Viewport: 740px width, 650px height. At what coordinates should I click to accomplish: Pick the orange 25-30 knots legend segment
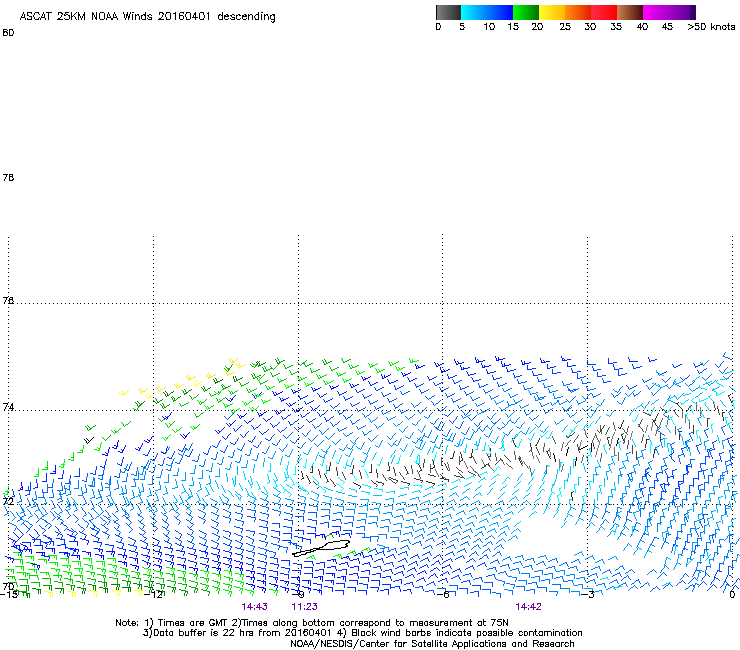tap(578, 12)
